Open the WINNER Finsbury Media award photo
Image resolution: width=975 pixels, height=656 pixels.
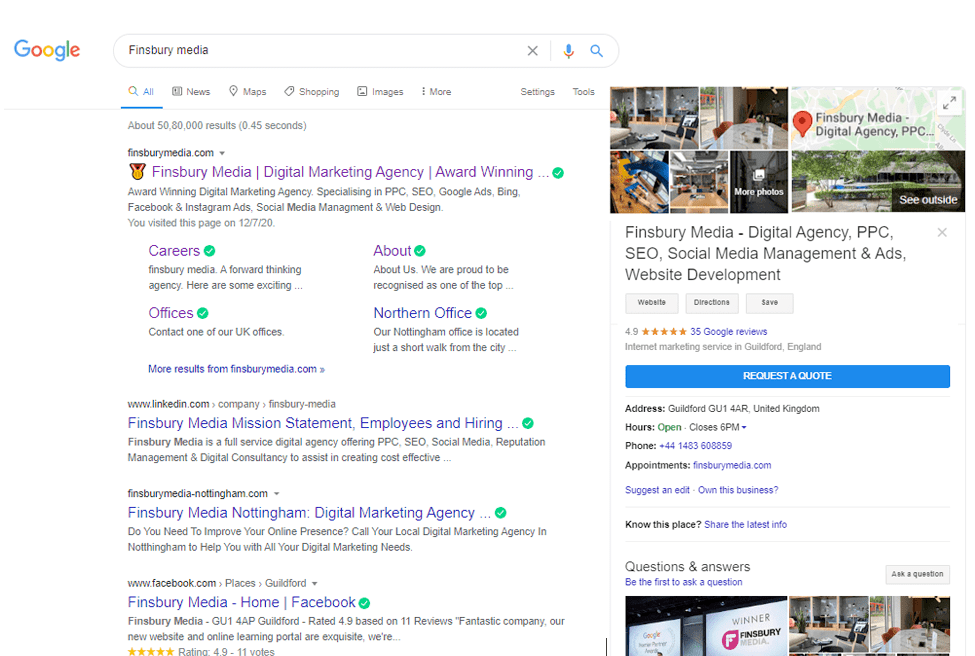click(x=706, y=626)
